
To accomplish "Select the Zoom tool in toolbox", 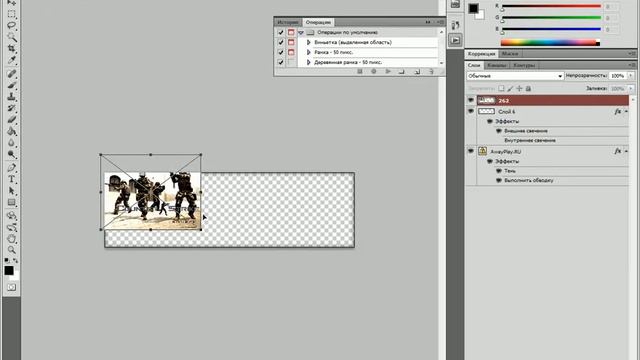I will point(11,250).
